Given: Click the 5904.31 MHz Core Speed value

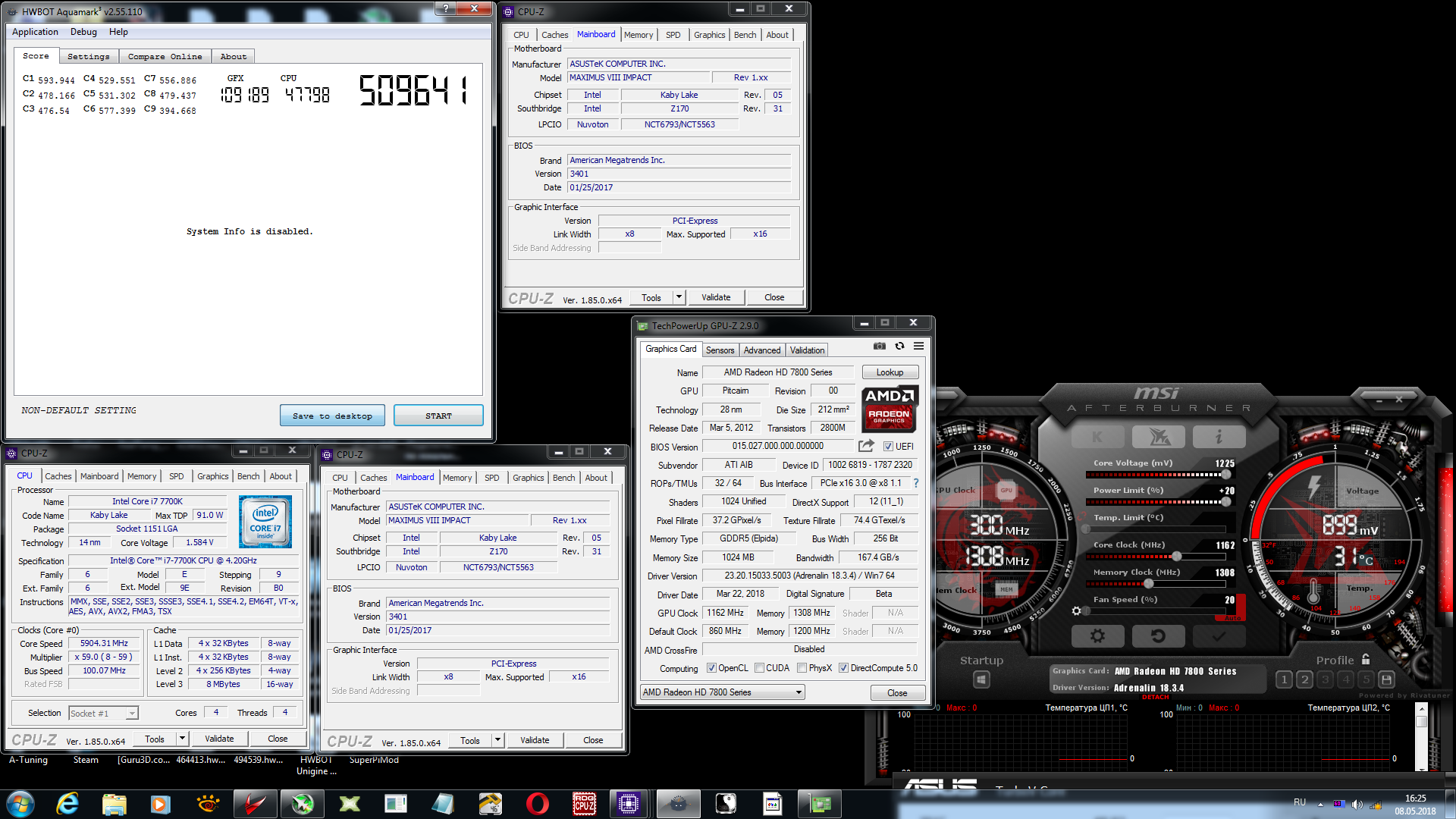Looking at the screenshot, I should [x=105, y=643].
